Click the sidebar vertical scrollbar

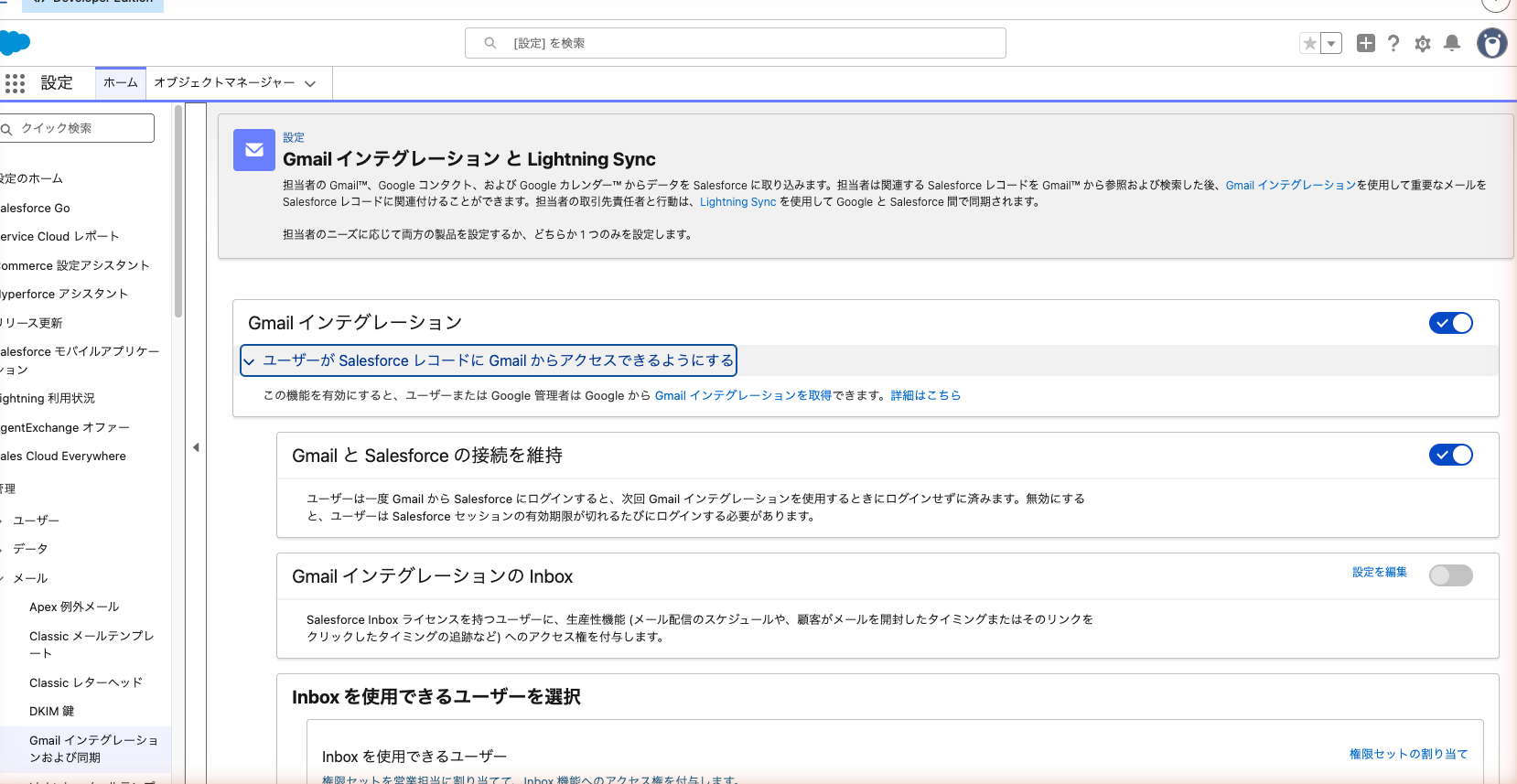[178, 210]
